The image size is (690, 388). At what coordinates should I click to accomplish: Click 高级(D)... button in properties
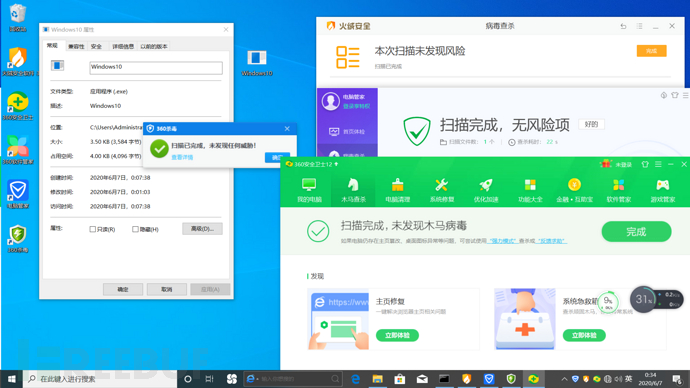[x=202, y=229]
